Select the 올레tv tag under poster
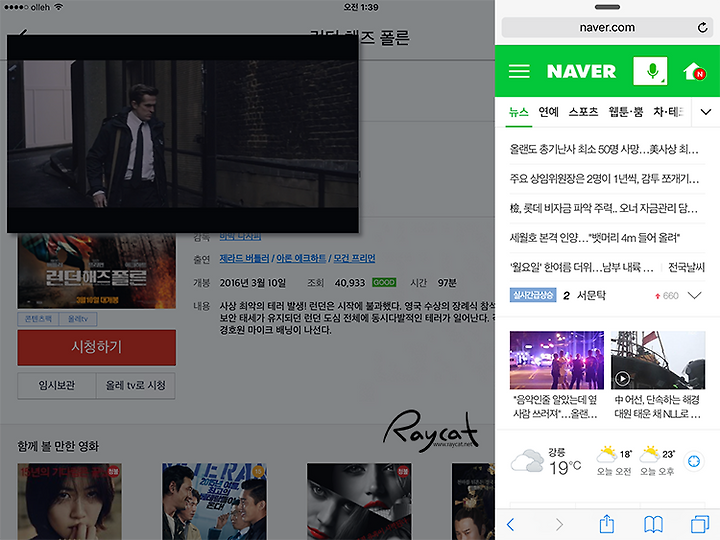This screenshot has width=720, height=540. coord(78,319)
